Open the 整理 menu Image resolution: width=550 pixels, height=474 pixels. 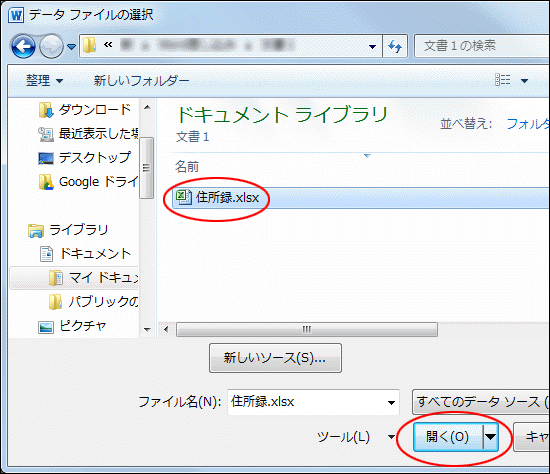pyautogui.click(x=44, y=81)
